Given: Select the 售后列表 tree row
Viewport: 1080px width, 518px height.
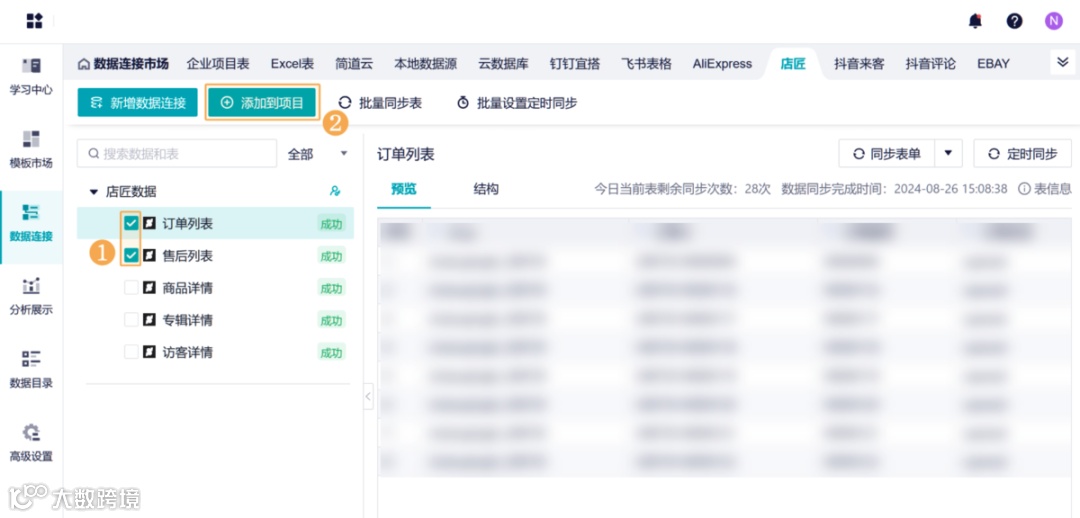Looking at the screenshot, I should coord(215,256).
